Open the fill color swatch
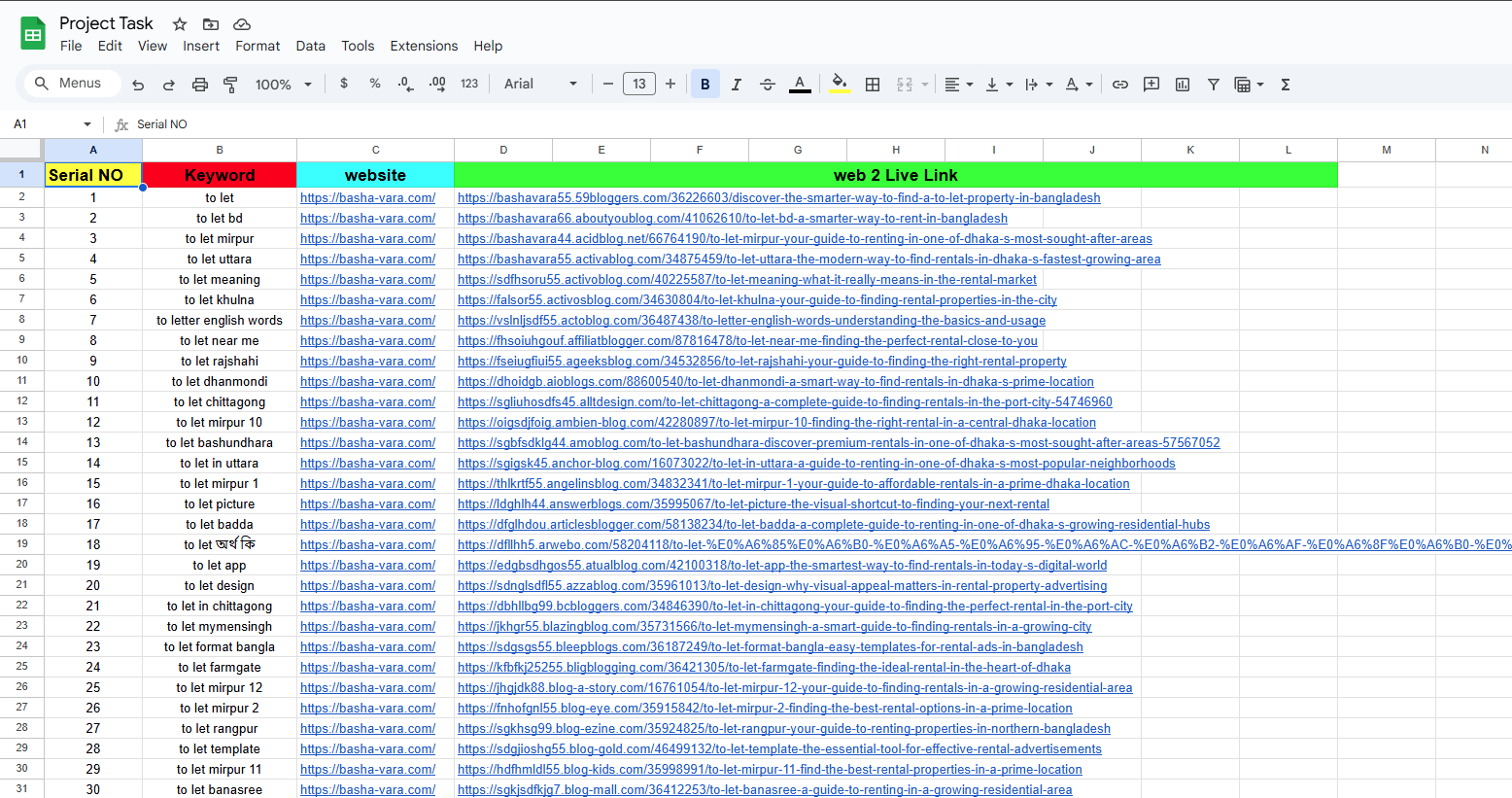Viewport: 1512px width, 798px height. click(x=839, y=84)
